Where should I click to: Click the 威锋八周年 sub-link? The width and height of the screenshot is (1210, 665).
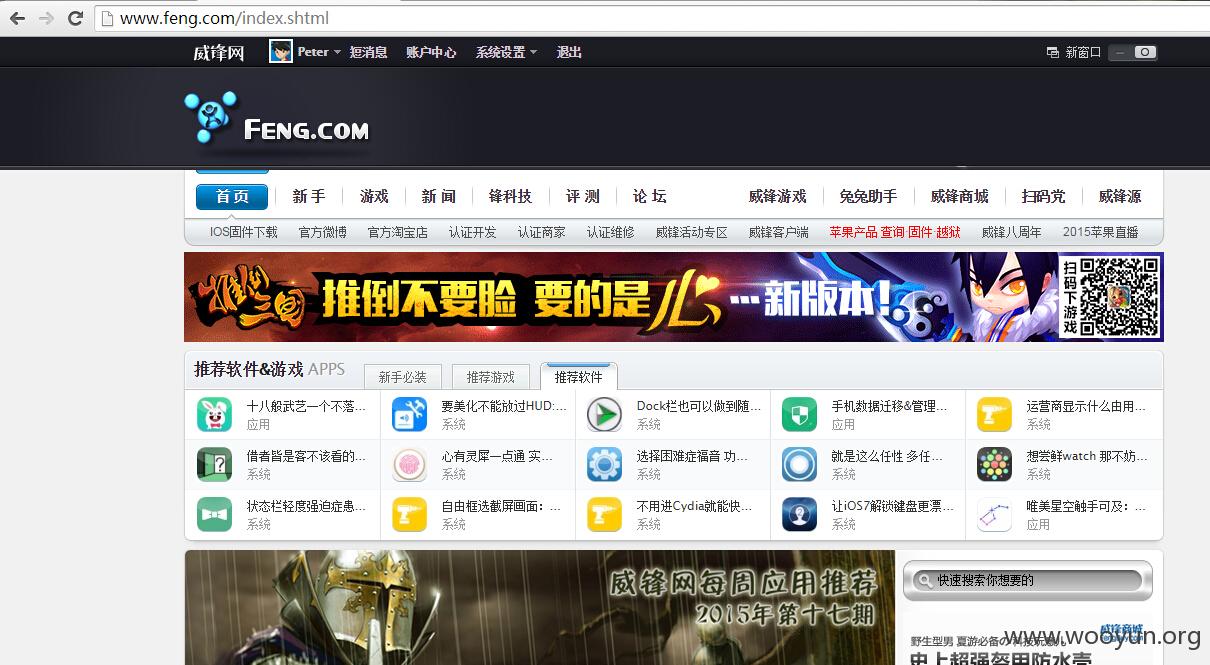pyautogui.click(x=1012, y=232)
